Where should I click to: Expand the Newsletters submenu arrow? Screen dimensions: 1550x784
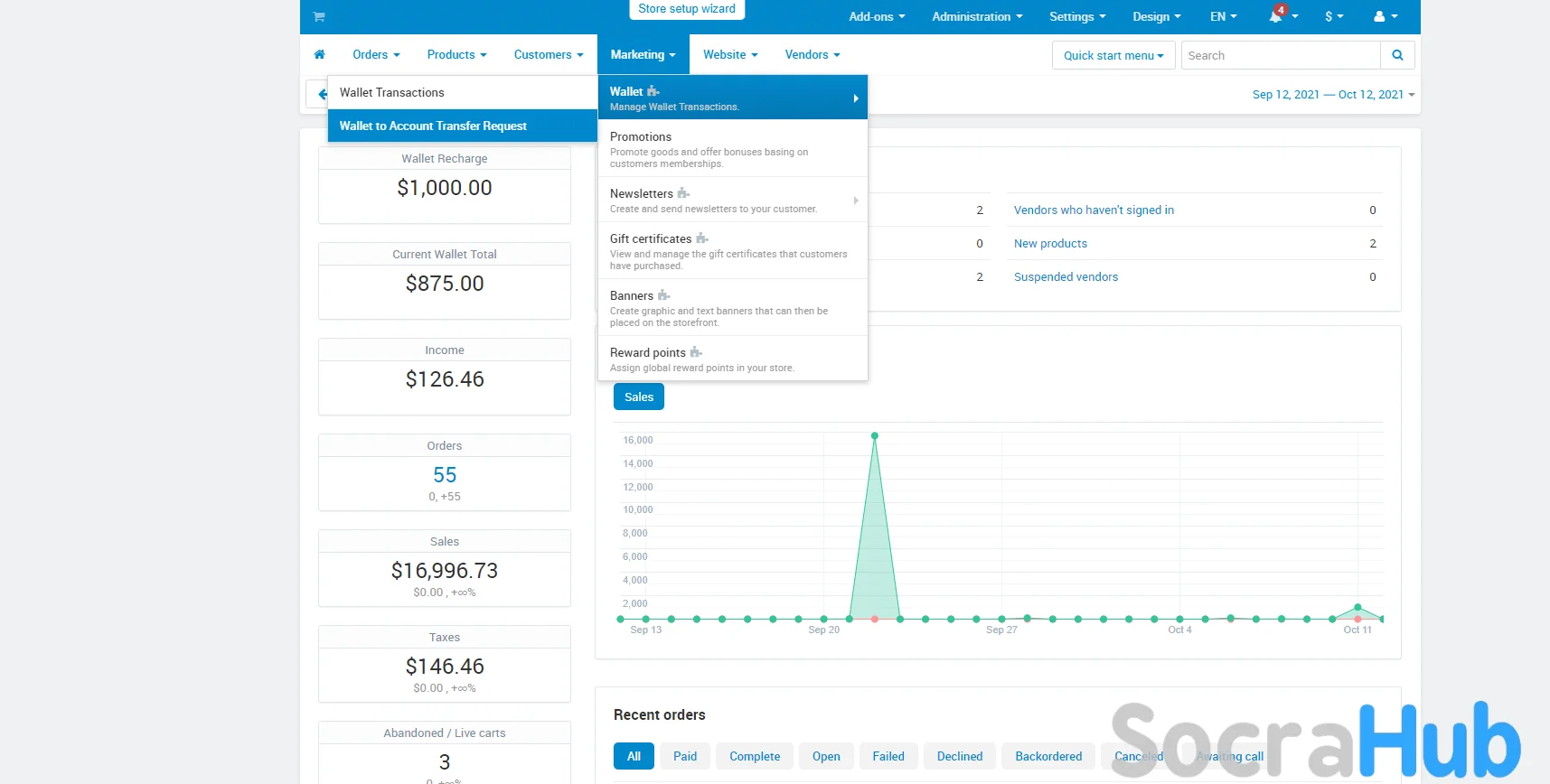855,201
